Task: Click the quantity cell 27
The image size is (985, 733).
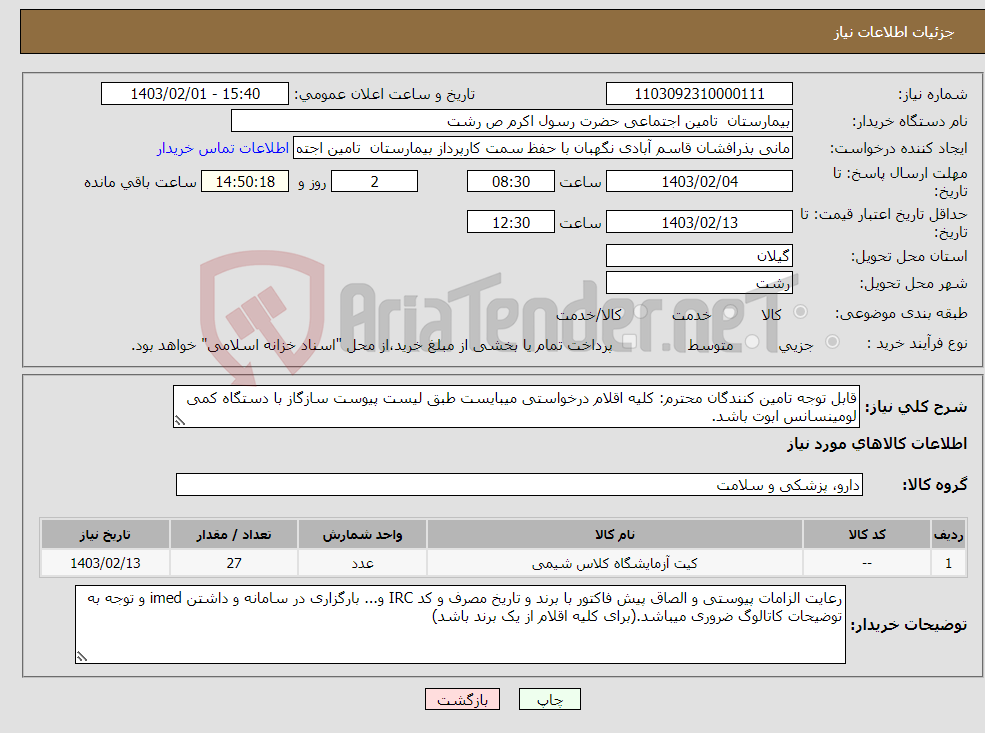Action: click(234, 563)
